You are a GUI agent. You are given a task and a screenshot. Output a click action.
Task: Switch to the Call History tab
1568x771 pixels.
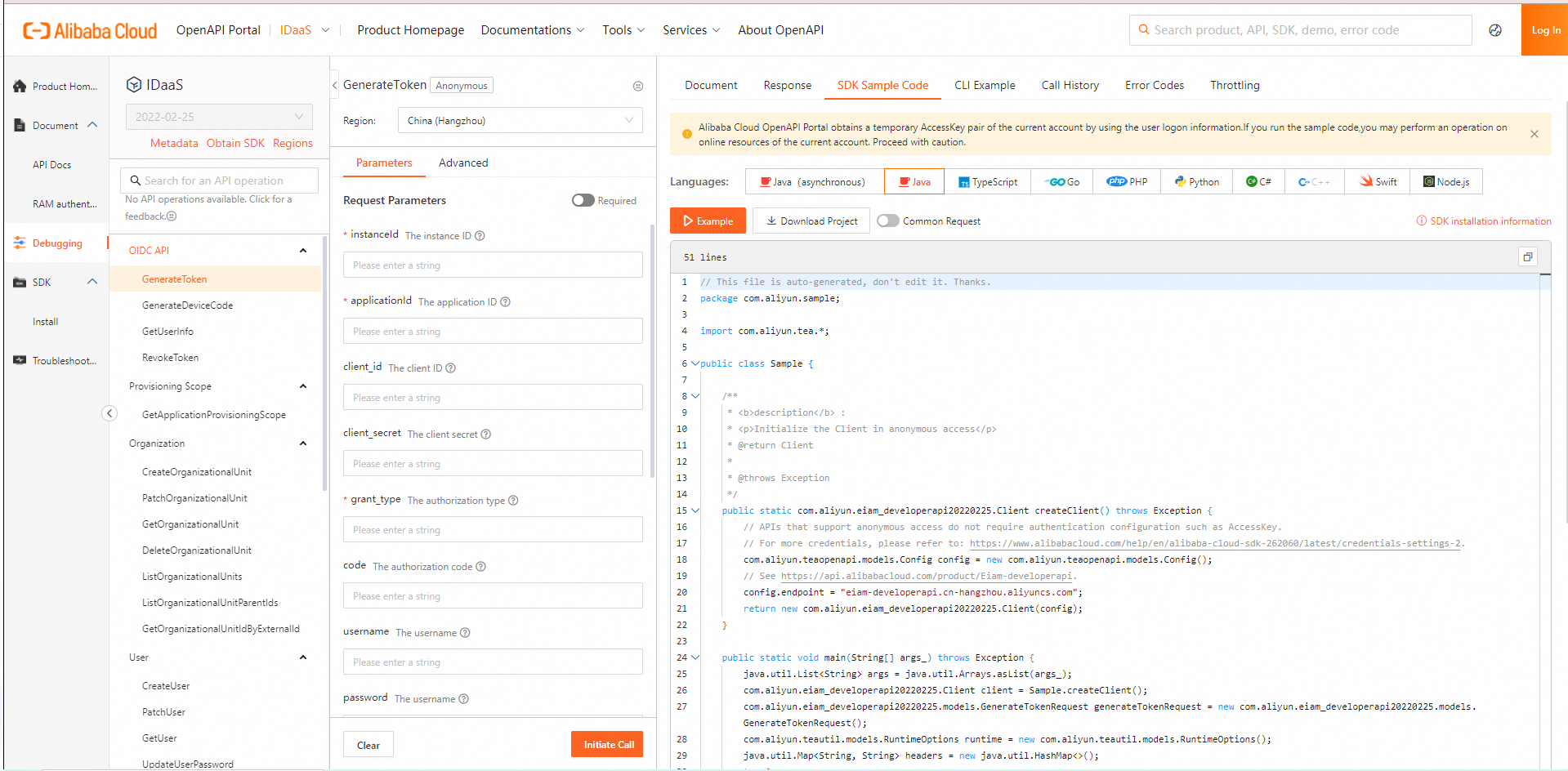pos(1070,85)
